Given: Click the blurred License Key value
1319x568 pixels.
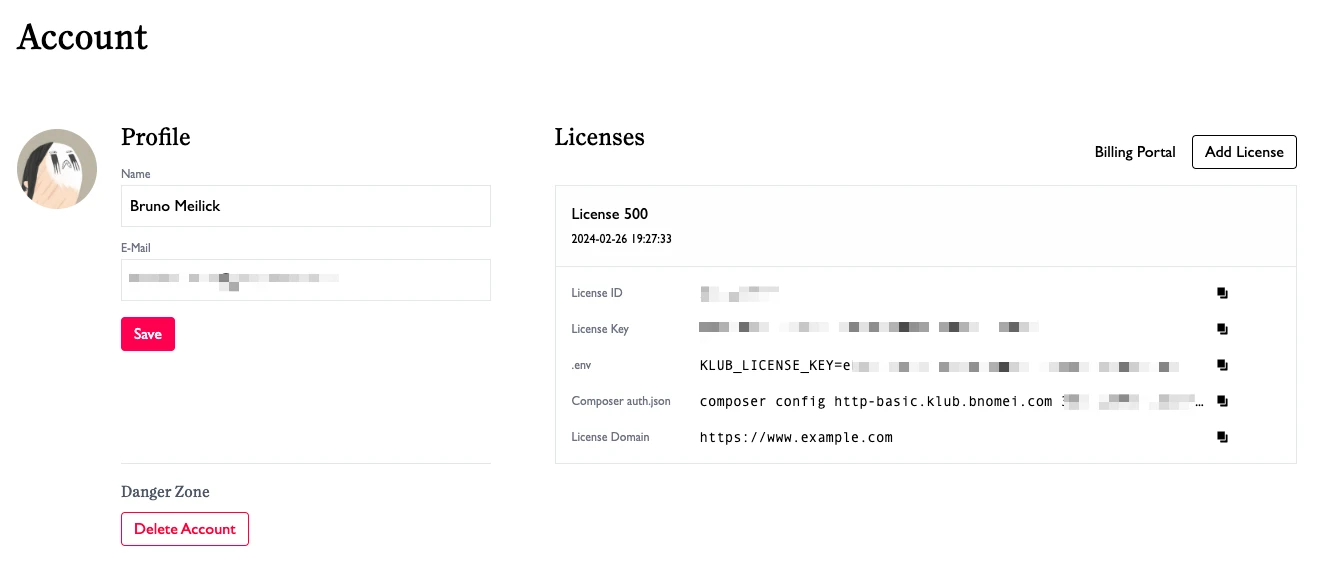Looking at the screenshot, I should 868,327.
